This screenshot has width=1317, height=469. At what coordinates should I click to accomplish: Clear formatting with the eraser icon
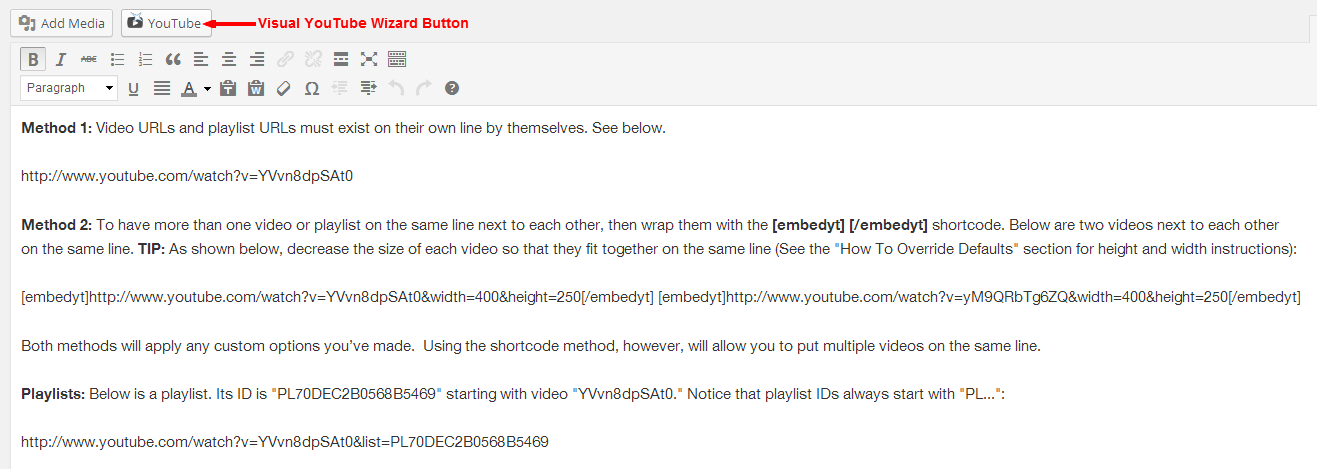click(x=283, y=88)
